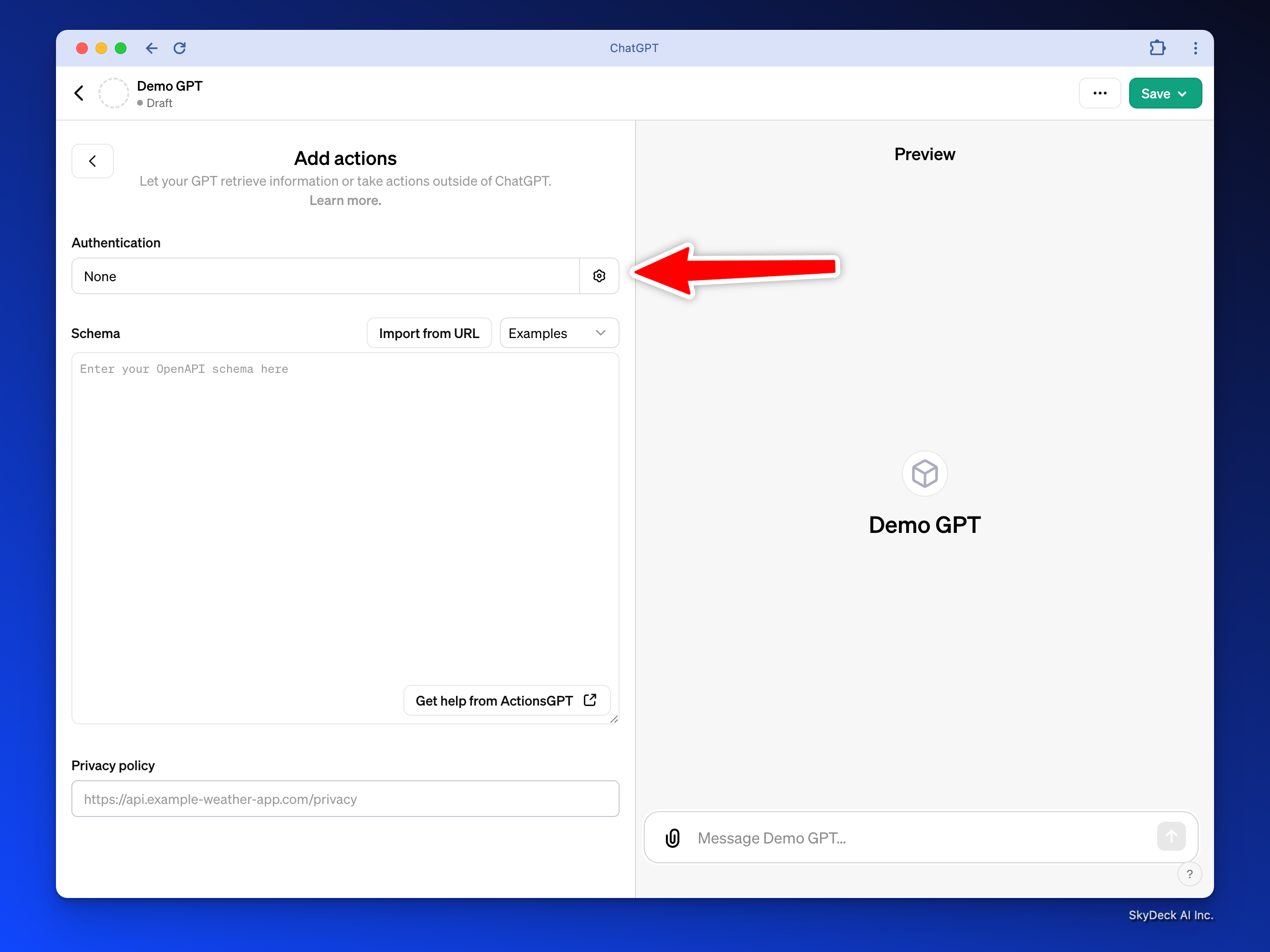The width and height of the screenshot is (1270, 952).
Task: Open the three-dot more options button
Action: pyautogui.click(x=1100, y=93)
